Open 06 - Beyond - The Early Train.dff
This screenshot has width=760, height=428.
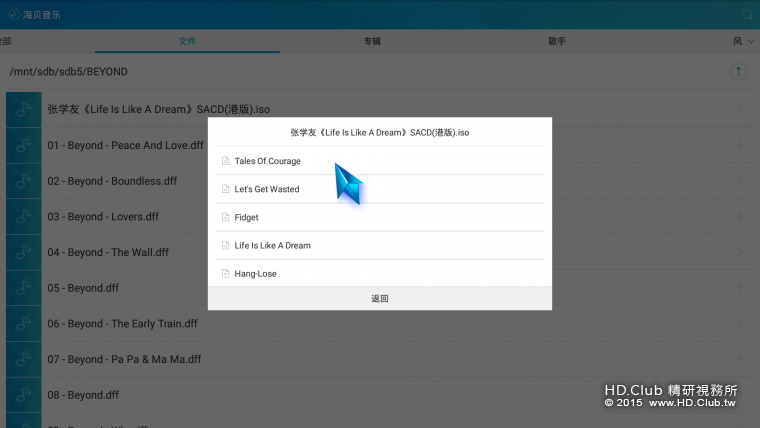[x=122, y=324]
